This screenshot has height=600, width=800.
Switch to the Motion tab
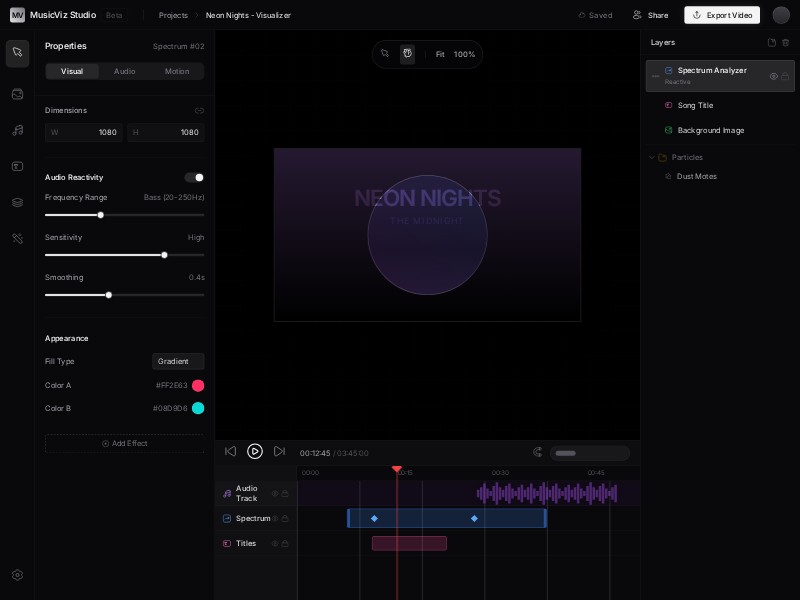tap(177, 71)
